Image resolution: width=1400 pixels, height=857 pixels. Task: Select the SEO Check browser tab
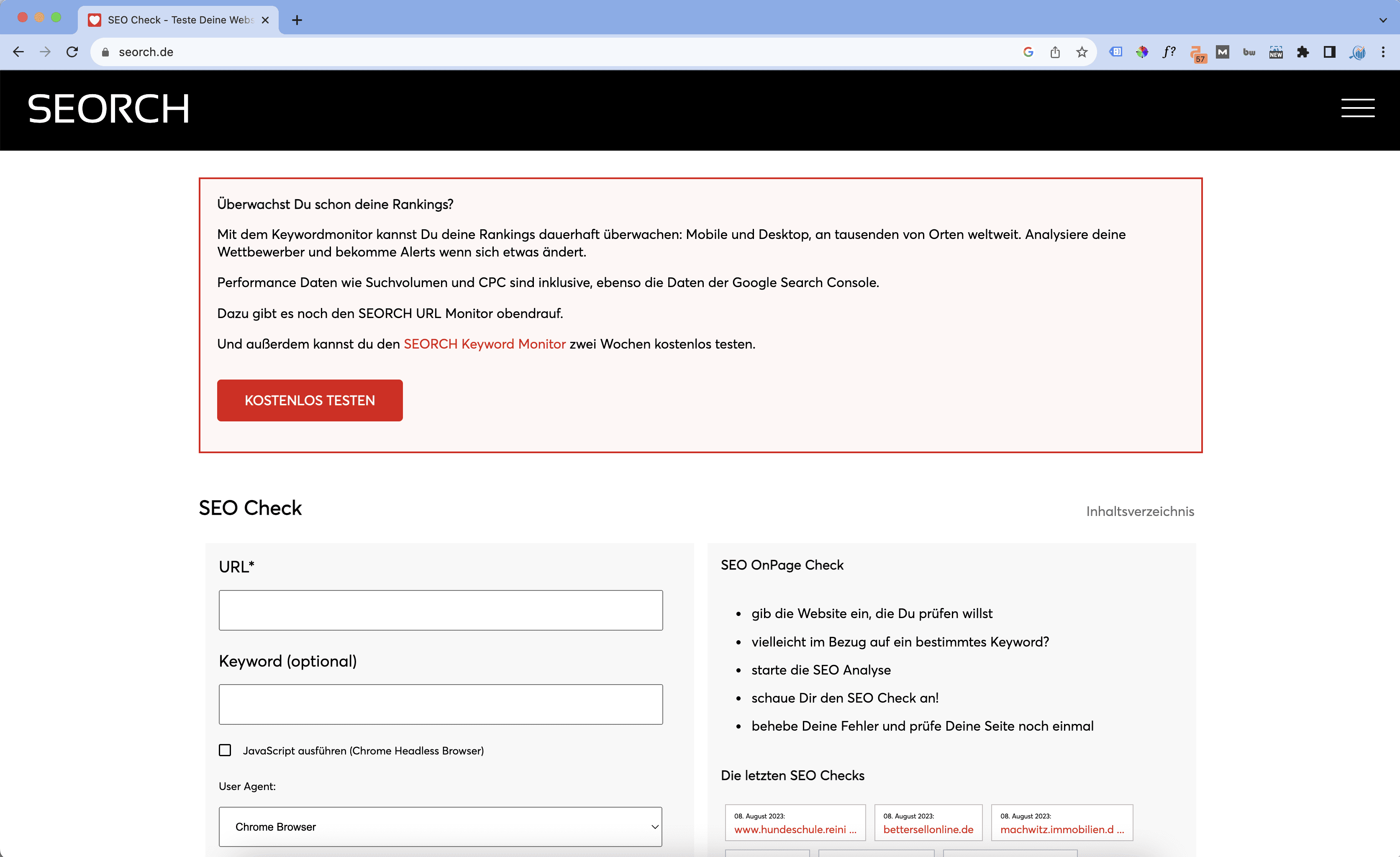pos(178,20)
